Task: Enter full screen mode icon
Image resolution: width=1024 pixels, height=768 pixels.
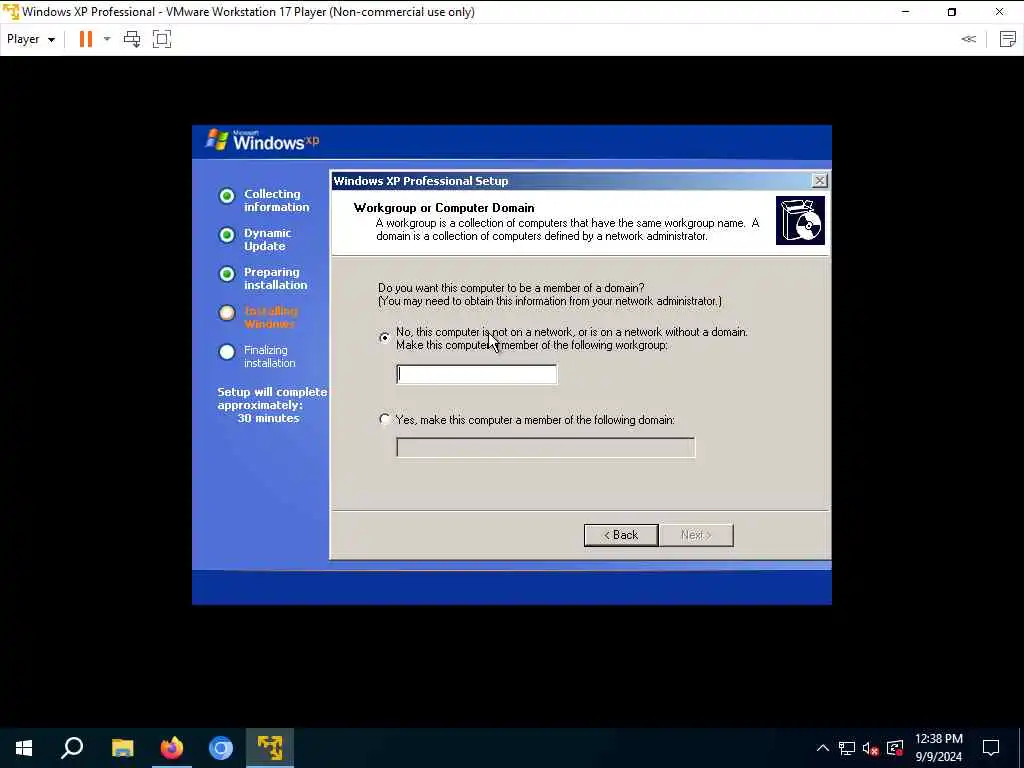Action: [x=162, y=39]
